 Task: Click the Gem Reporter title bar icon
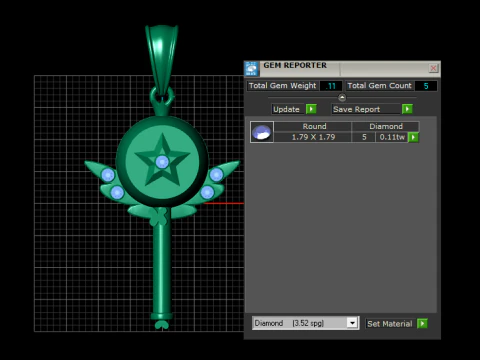(x=251, y=69)
